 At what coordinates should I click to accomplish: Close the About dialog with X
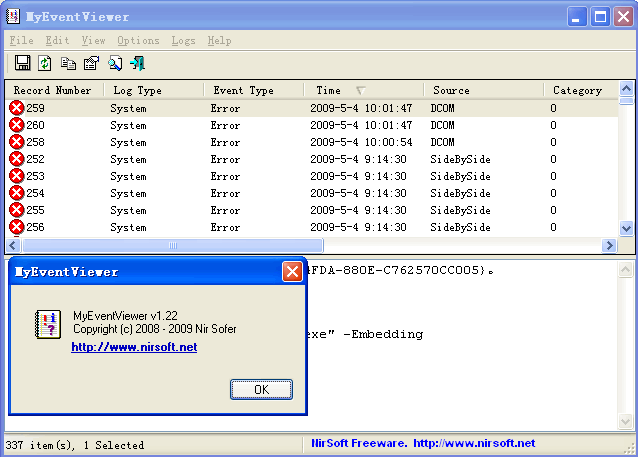tap(292, 272)
